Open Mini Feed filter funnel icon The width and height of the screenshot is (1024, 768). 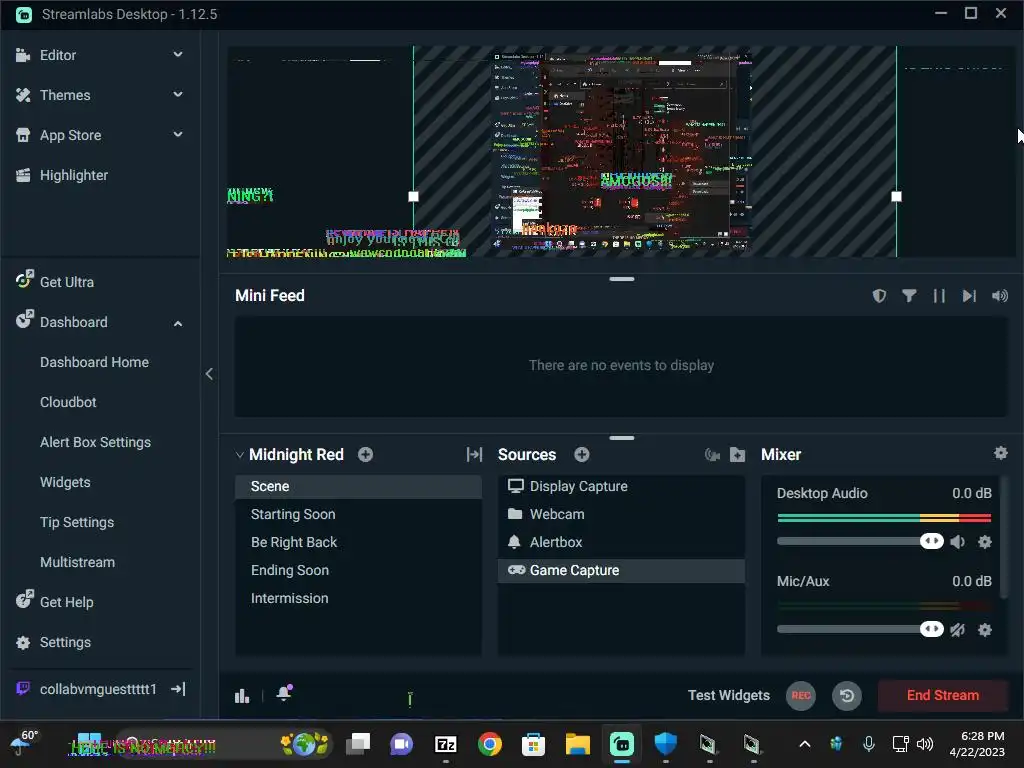(x=909, y=296)
